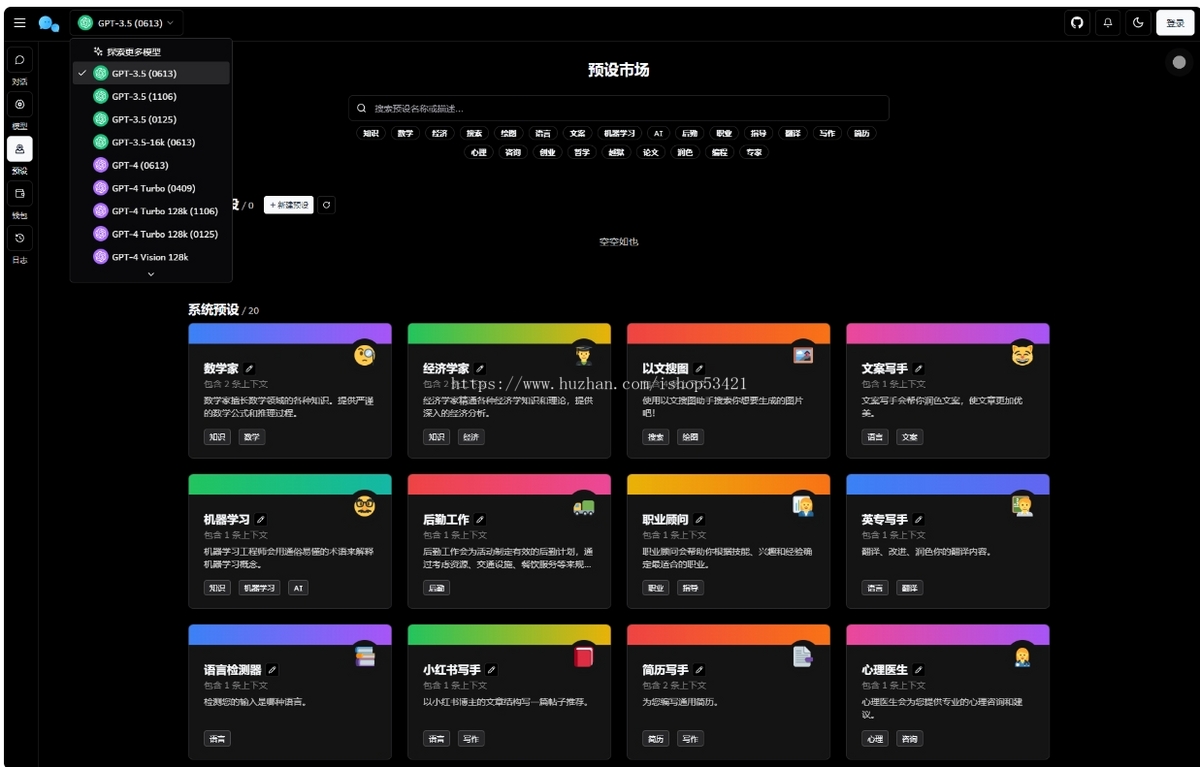This screenshot has height=767, width=1200.
Task: Select GPT-4 Turbo (0409) from the model list
Action: tap(151, 188)
